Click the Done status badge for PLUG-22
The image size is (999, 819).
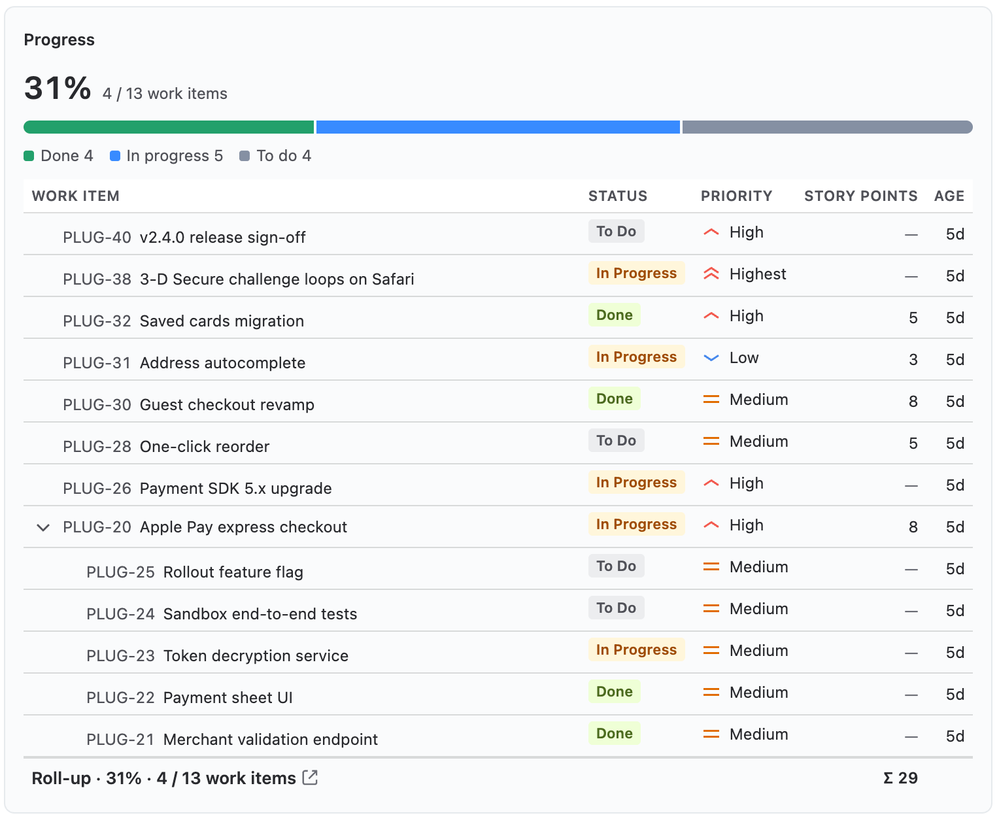point(614,692)
